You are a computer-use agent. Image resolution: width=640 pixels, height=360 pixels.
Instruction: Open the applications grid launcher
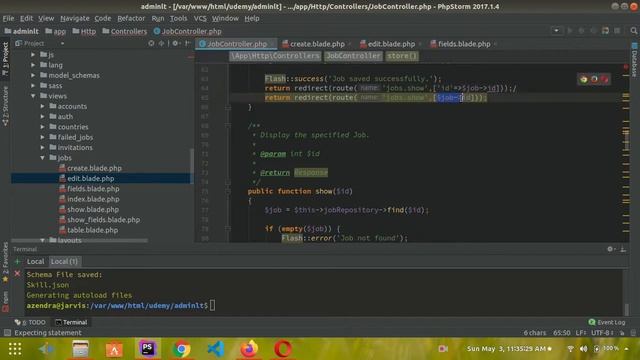point(15,349)
